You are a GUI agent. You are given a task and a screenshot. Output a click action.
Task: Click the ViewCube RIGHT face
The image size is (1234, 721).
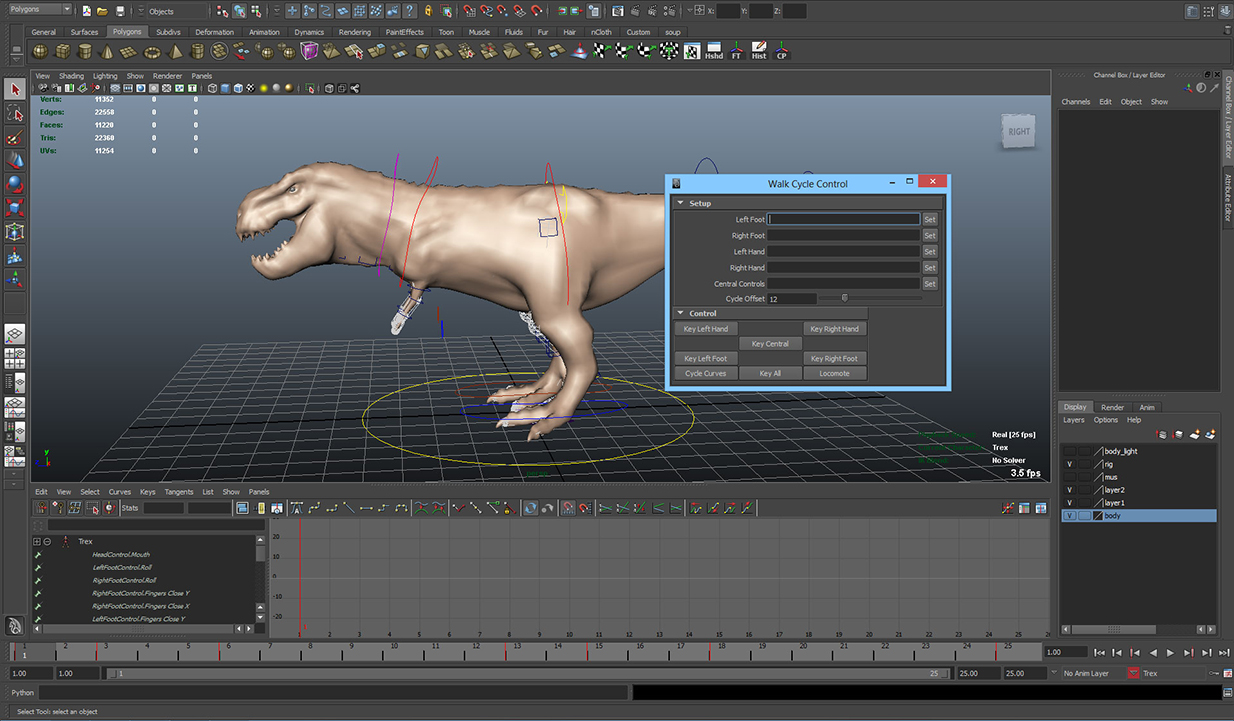click(1019, 132)
